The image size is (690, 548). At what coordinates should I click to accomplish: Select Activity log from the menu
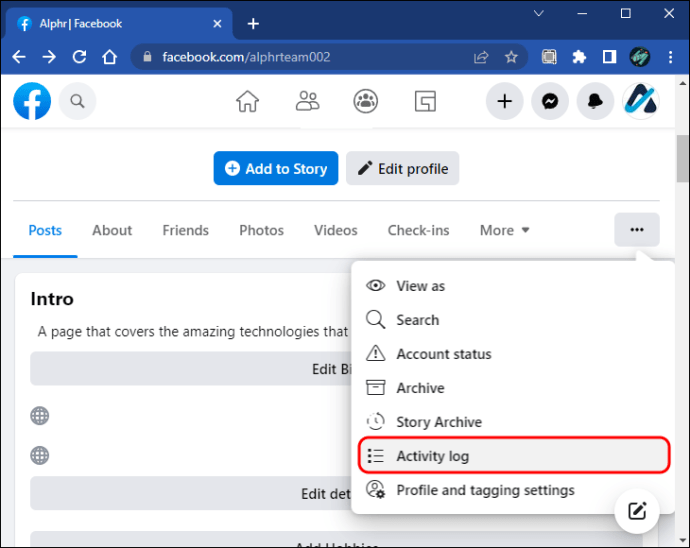click(432, 456)
